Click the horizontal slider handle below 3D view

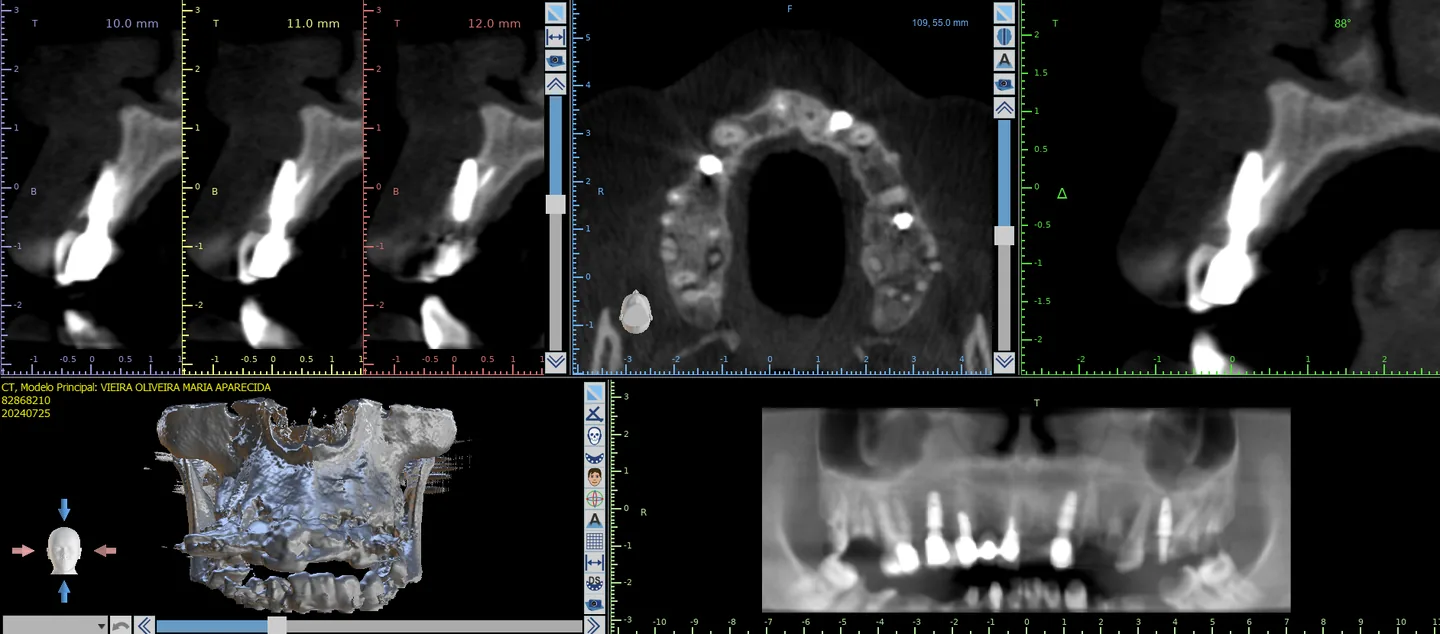point(277,625)
